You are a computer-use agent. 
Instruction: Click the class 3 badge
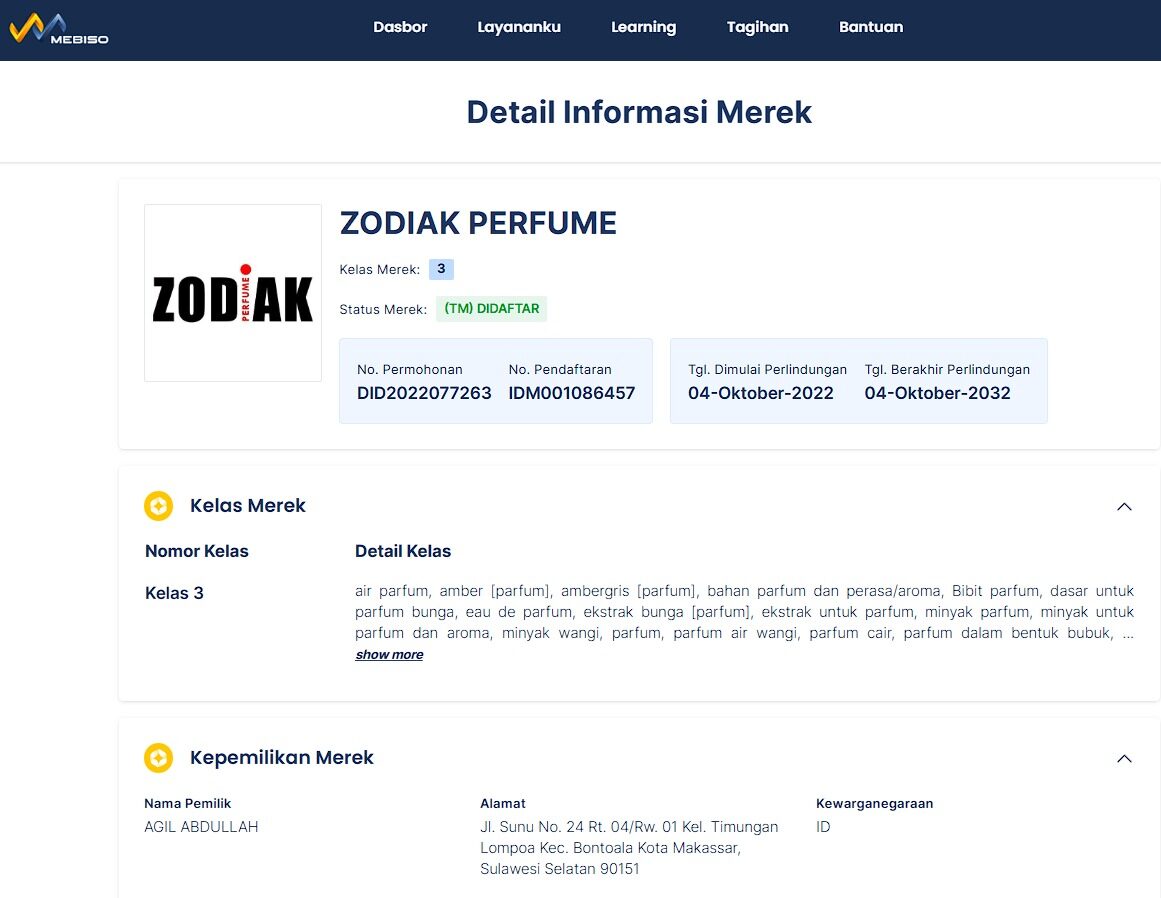[x=441, y=269]
